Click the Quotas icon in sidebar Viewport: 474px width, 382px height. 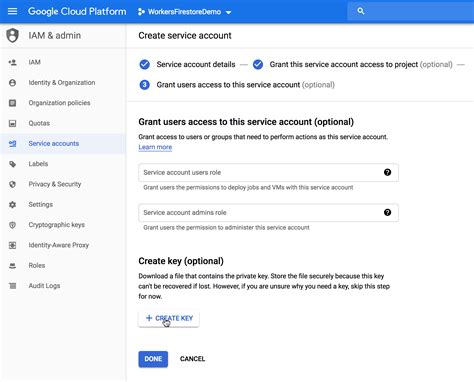coord(13,123)
